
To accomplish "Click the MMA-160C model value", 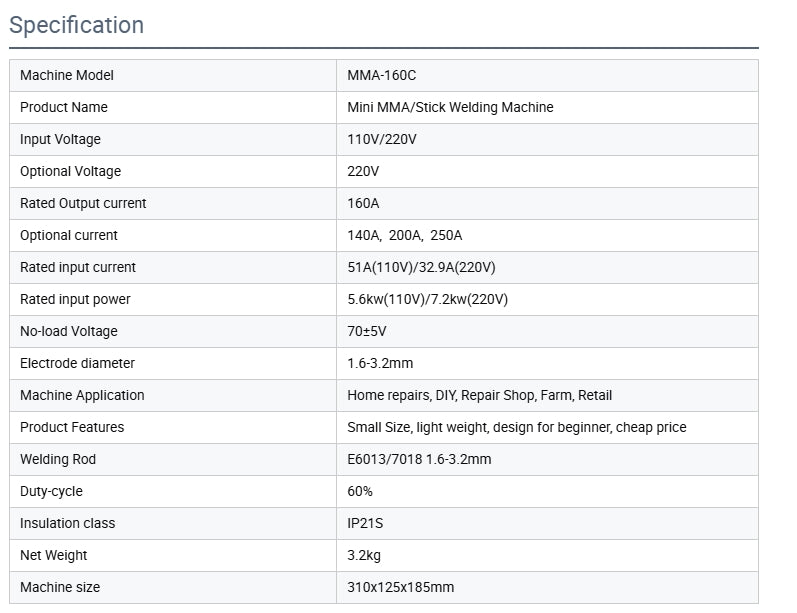I will coord(382,75).
